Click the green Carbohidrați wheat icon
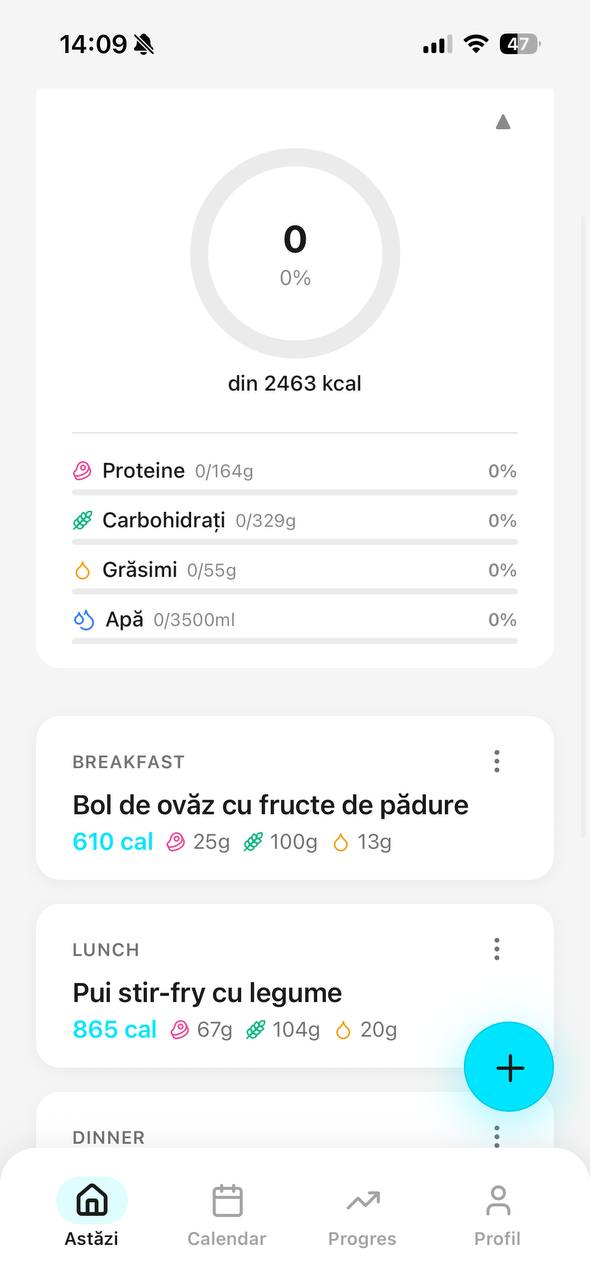This screenshot has width=590, height=1280. tap(83, 520)
